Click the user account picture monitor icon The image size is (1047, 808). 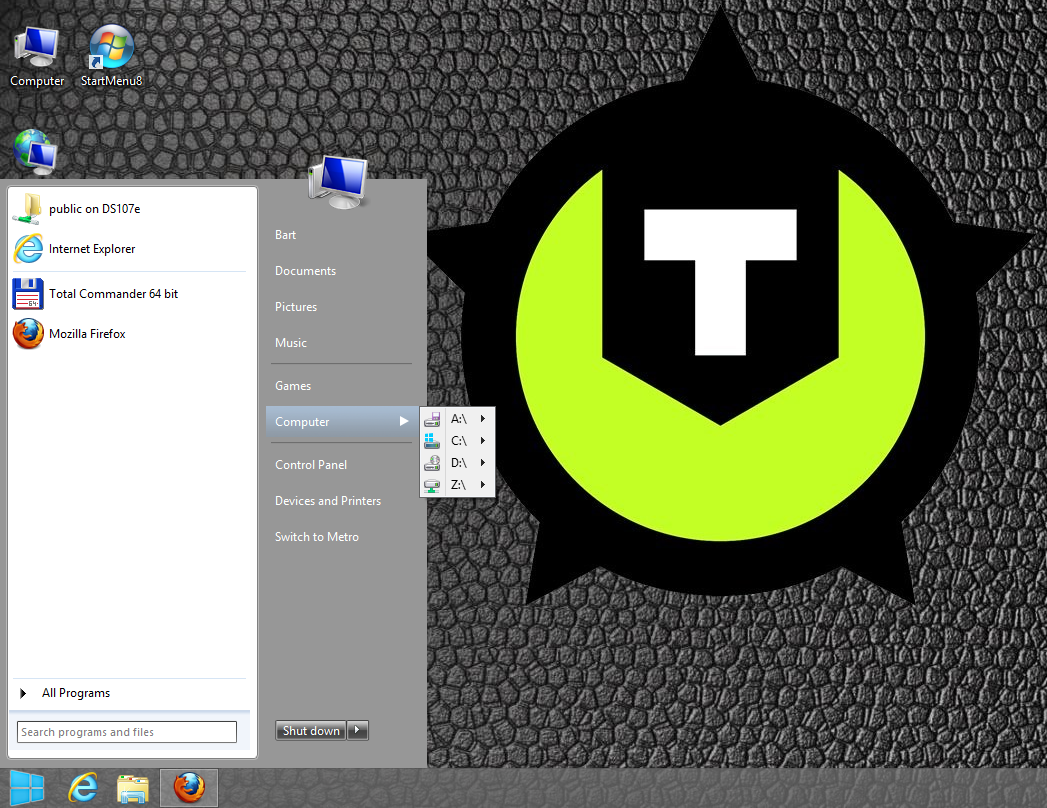(339, 182)
